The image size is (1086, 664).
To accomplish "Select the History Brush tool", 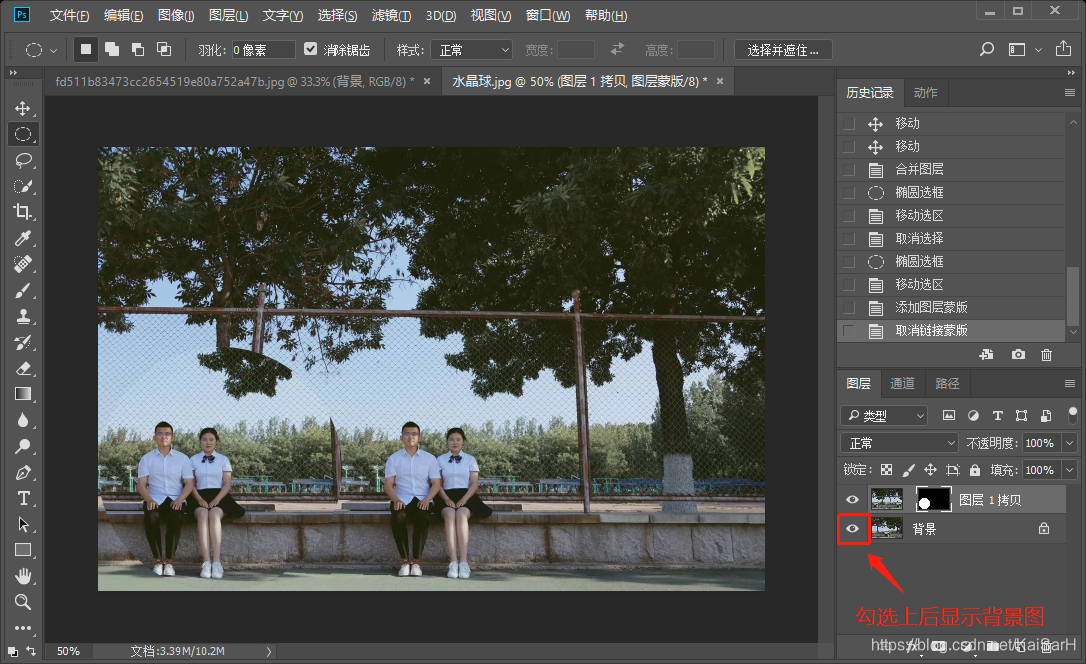I will 23,342.
